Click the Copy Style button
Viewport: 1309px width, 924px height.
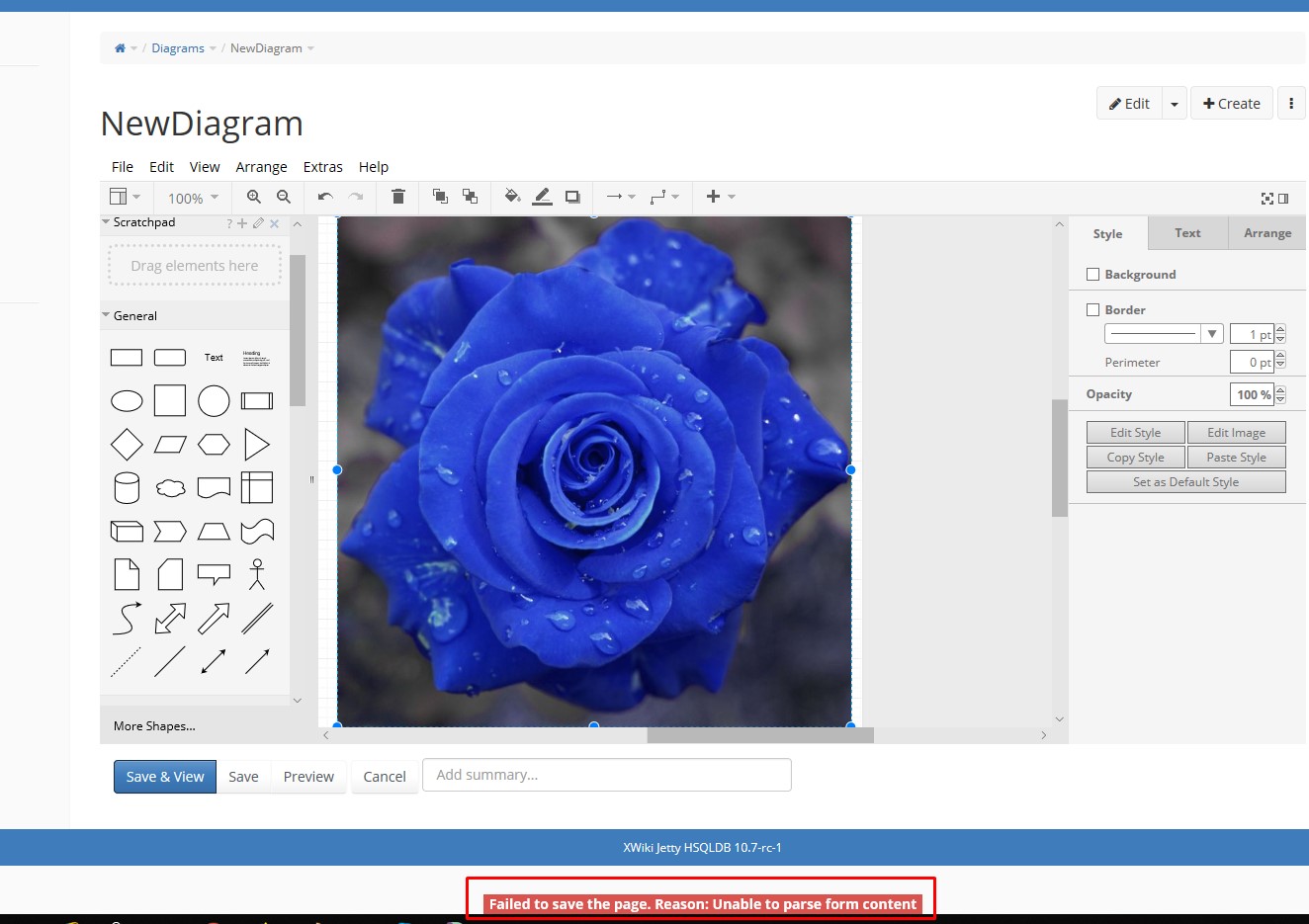1135,458
